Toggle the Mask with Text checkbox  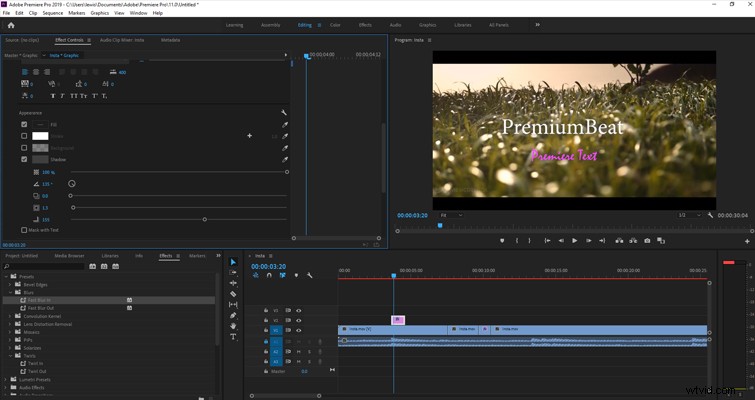(x=24, y=230)
